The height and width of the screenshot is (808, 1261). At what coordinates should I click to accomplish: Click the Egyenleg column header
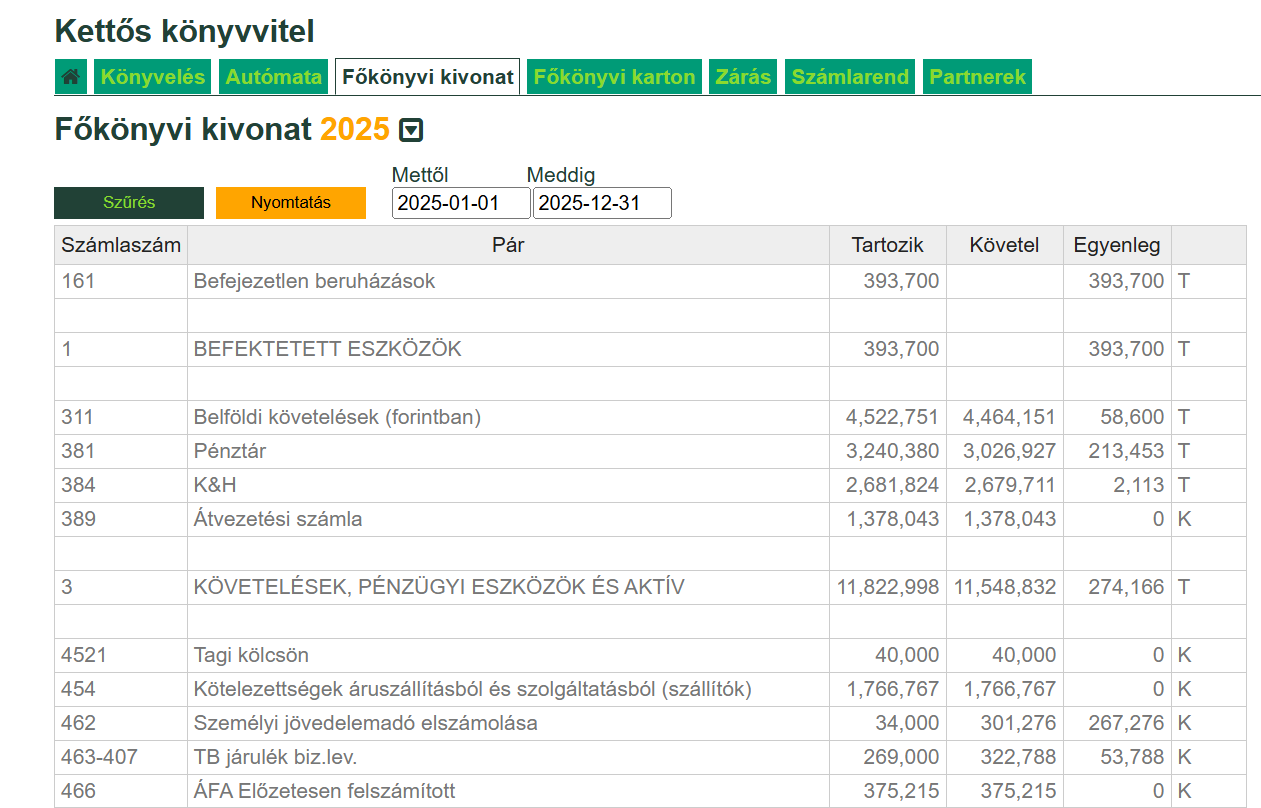tap(1116, 245)
